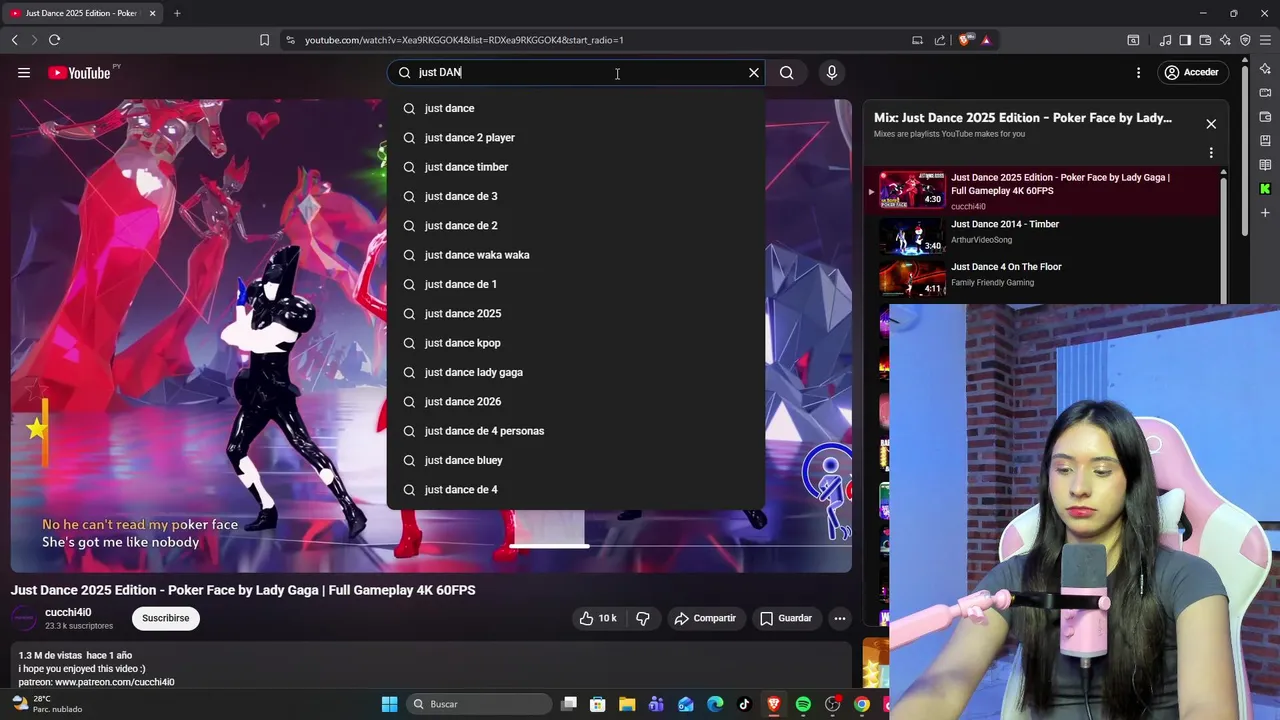Choose the suggestion 'just dance bluey'
The image size is (1280, 720).
(x=575, y=460)
